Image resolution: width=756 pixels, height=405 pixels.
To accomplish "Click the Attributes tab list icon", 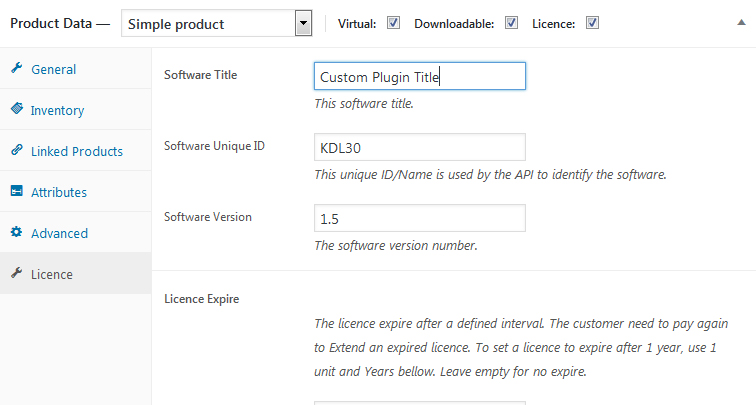I will pos(17,191).
